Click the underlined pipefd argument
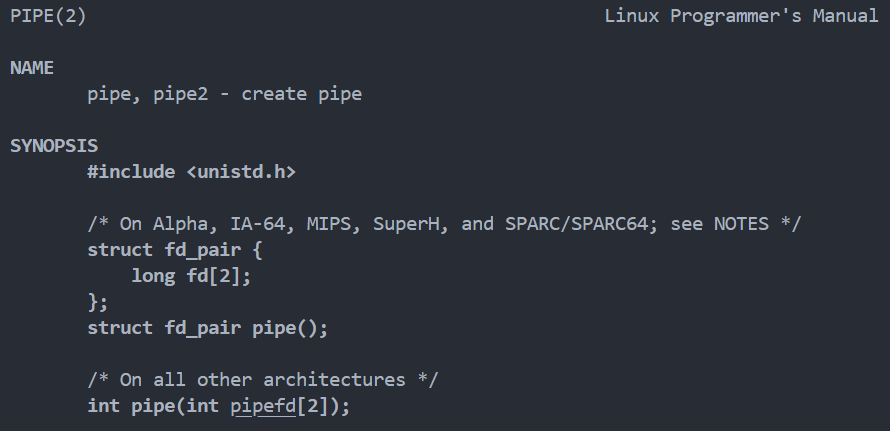The image size is (890, 431). click(x=263, y=407)
